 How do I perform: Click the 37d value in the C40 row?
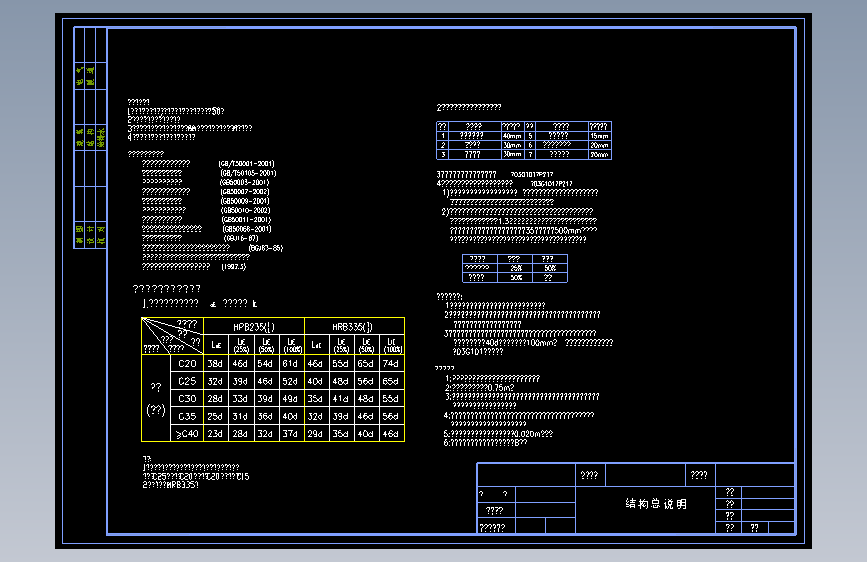coord(290,434)
